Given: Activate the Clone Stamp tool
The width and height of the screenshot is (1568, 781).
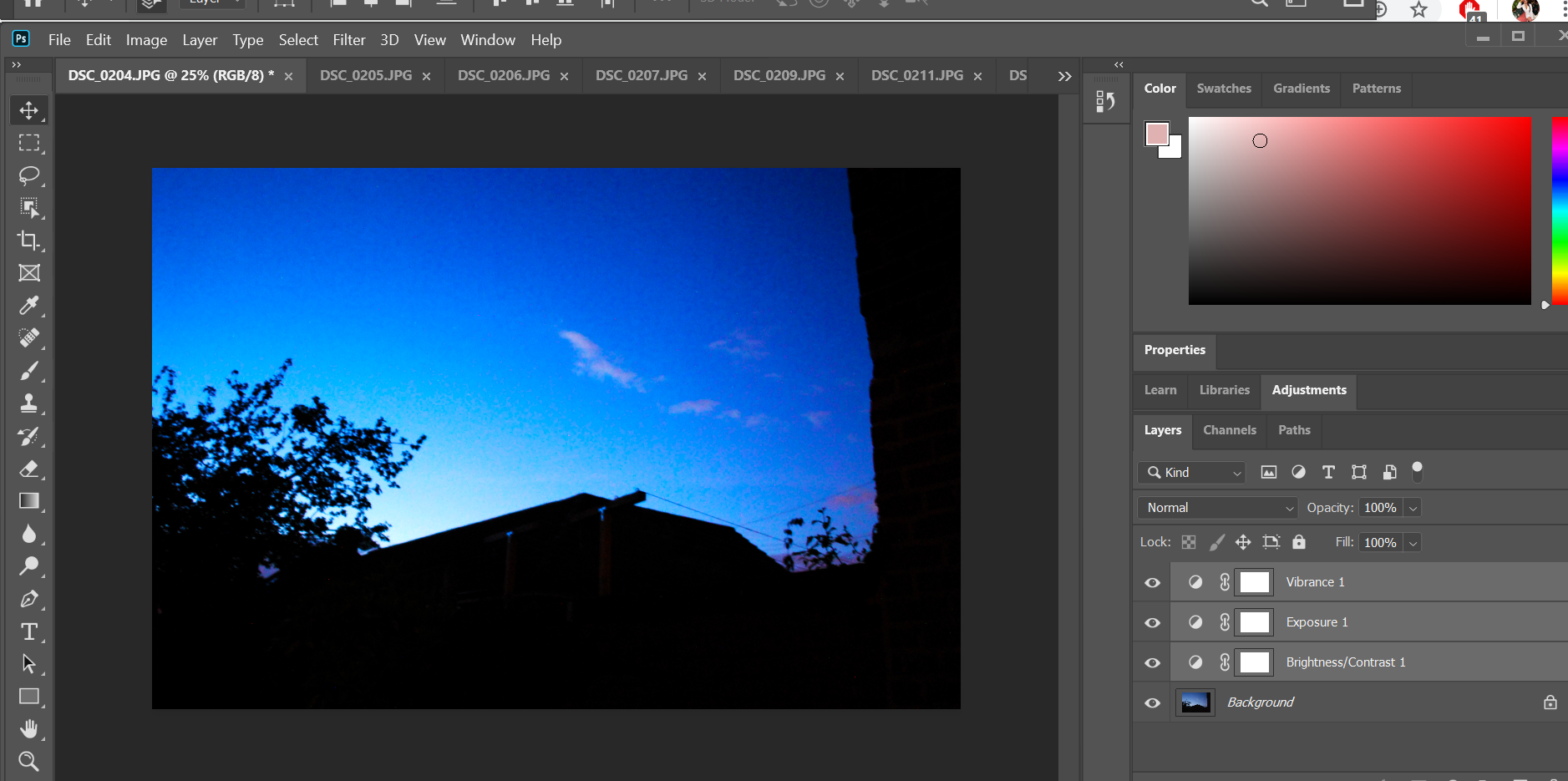Looking at the screenshot, I should point(28,403).
